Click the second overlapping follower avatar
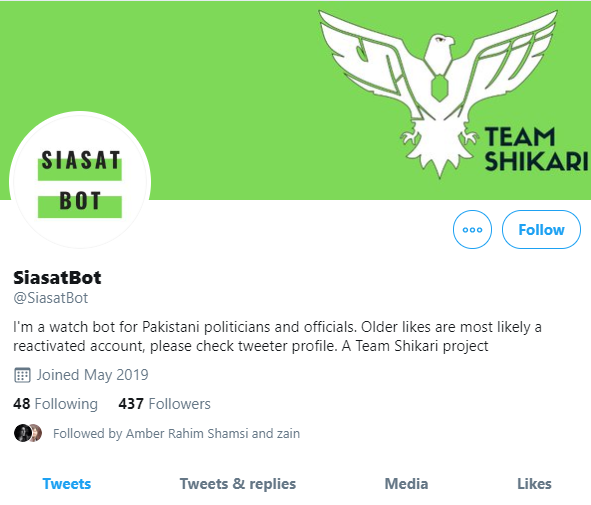591x505 pixels. pos(37,433)
